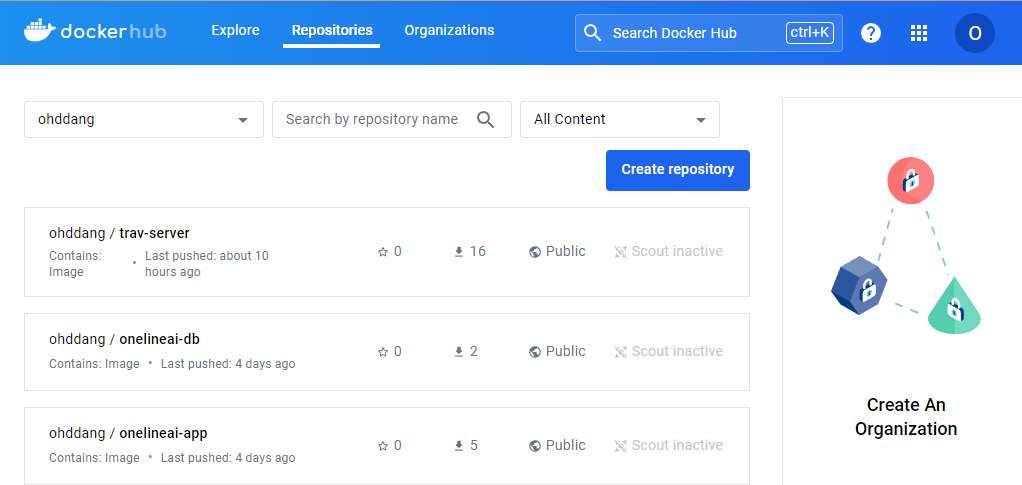Click the Scout inactive icon for onelineai-db
The height and width of the screenshot is (485, 1022).
[620, 352]
